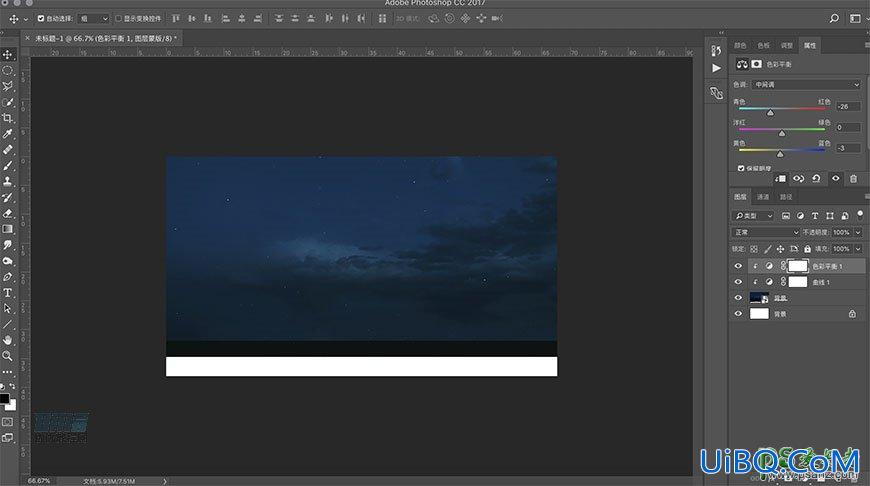The width and height of the screenshot is (870, 486).
Task: Switch to the 色板 swatches tab
Action: [763, 45]
